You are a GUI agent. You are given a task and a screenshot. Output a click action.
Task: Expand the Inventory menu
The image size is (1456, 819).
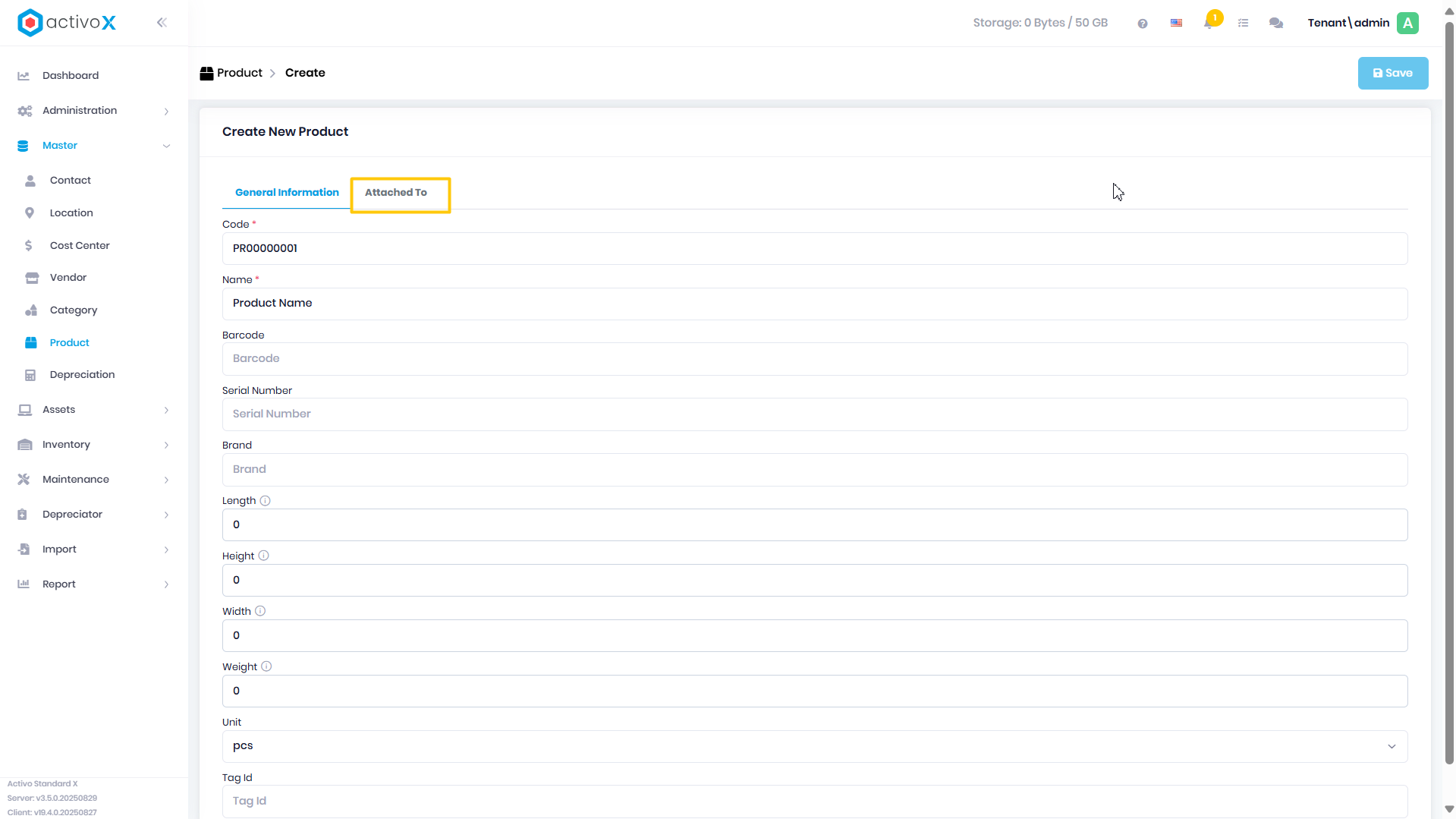166,446
